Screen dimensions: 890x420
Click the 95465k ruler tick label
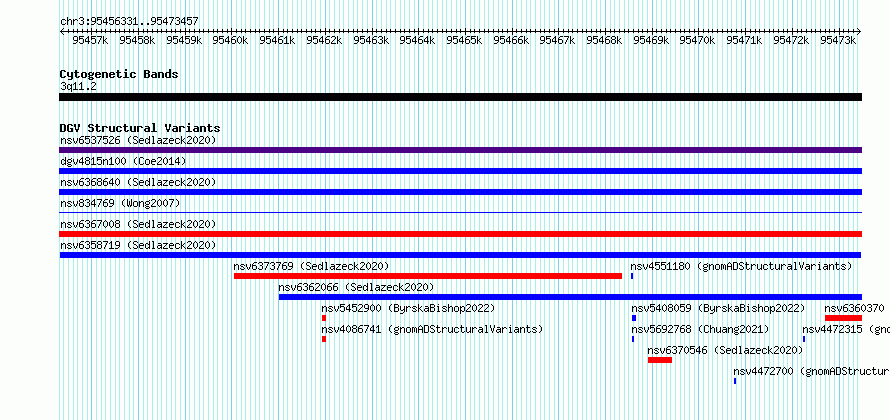pos(464,40)
